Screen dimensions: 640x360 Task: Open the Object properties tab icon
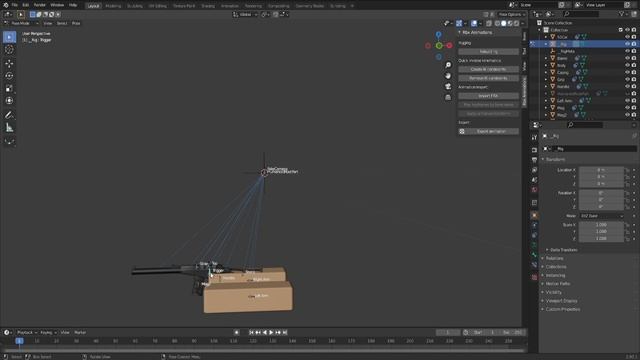[x=534, y=215]
